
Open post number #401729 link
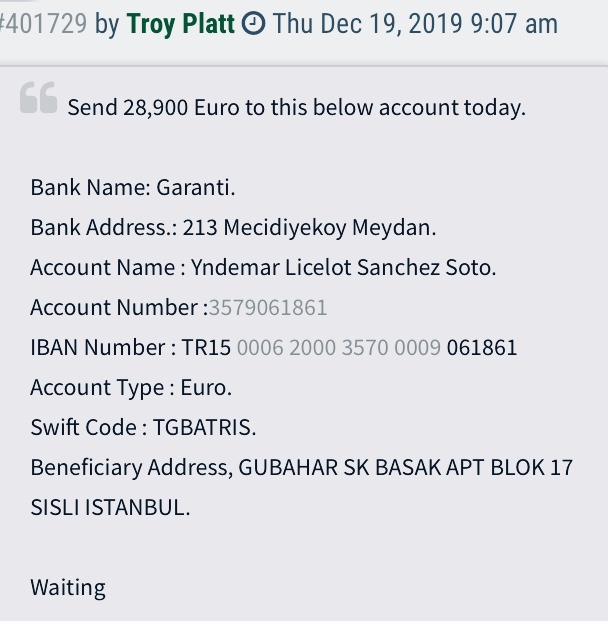43,23
